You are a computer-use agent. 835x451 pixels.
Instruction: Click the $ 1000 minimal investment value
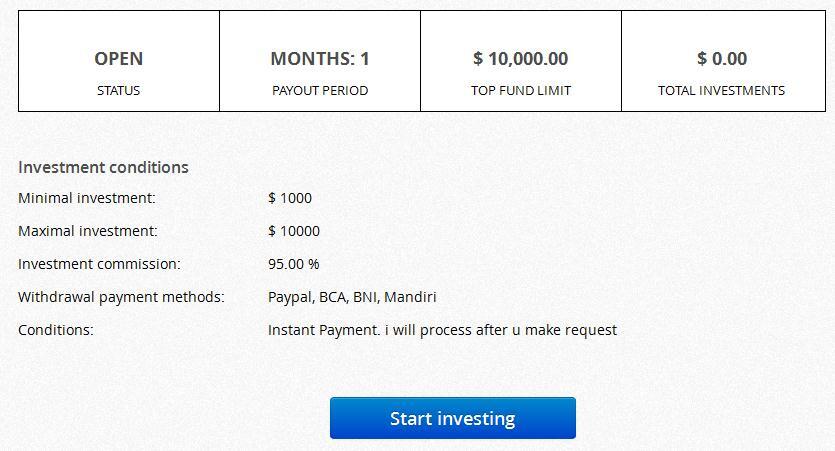(290, 198)
